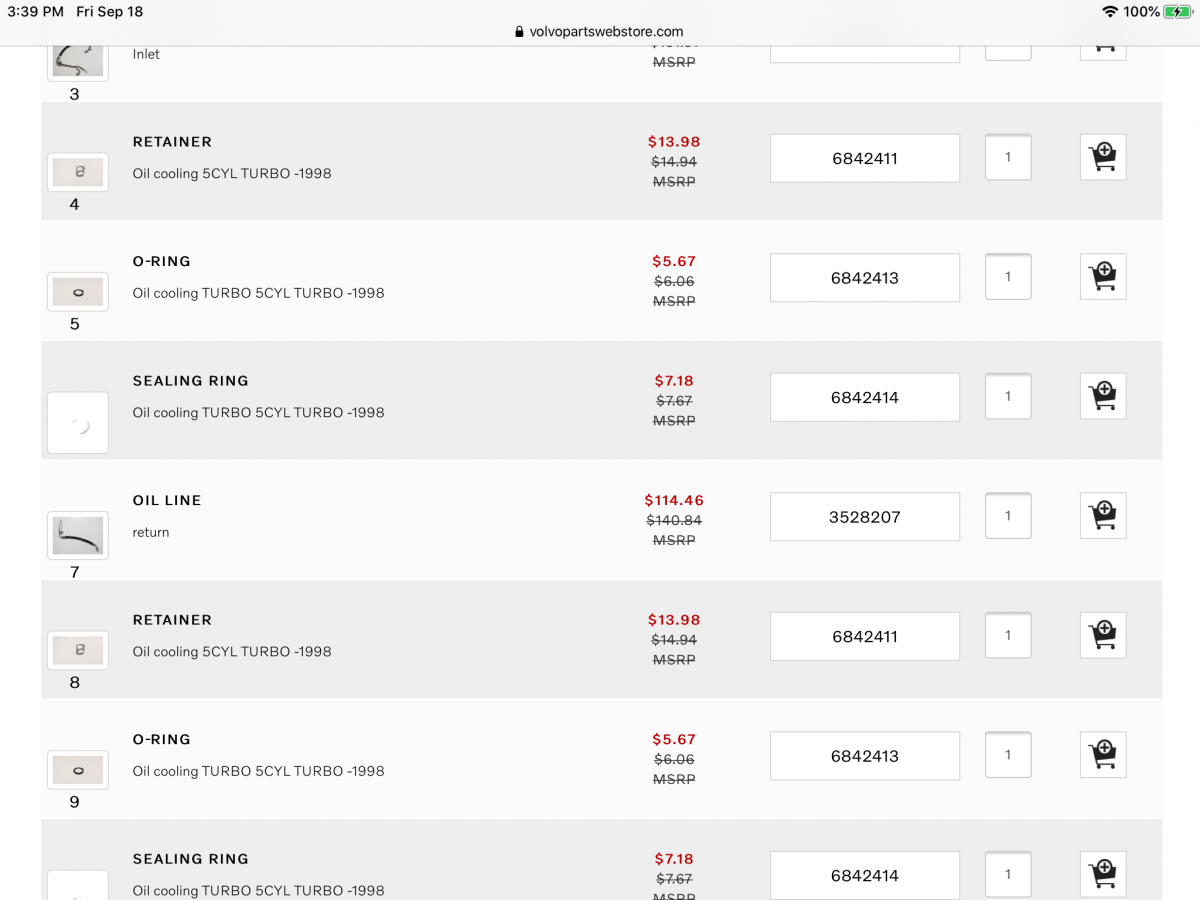This screenshot has width=1200, height=900.
Task: Open item 5 O-RING thumbnail
Action: tap(77, 292)
